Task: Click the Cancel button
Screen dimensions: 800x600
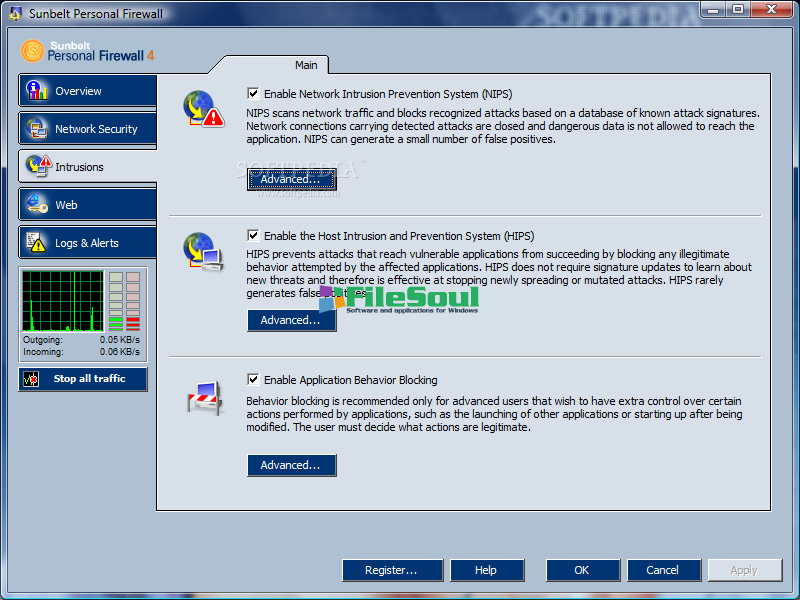Action: [x=663, y=570]
